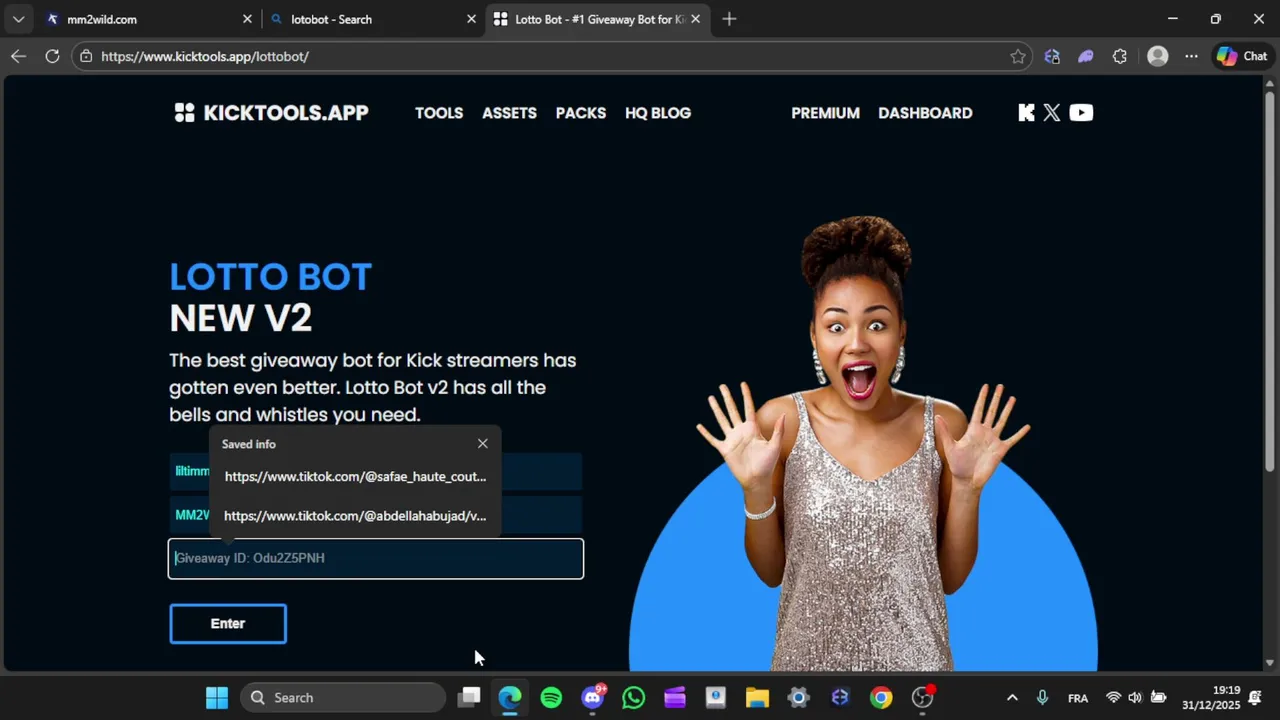This screenshot has width=1280, height=720.
Task: Open the browser extensions puzzle icon
Action: click(1119, 56)
